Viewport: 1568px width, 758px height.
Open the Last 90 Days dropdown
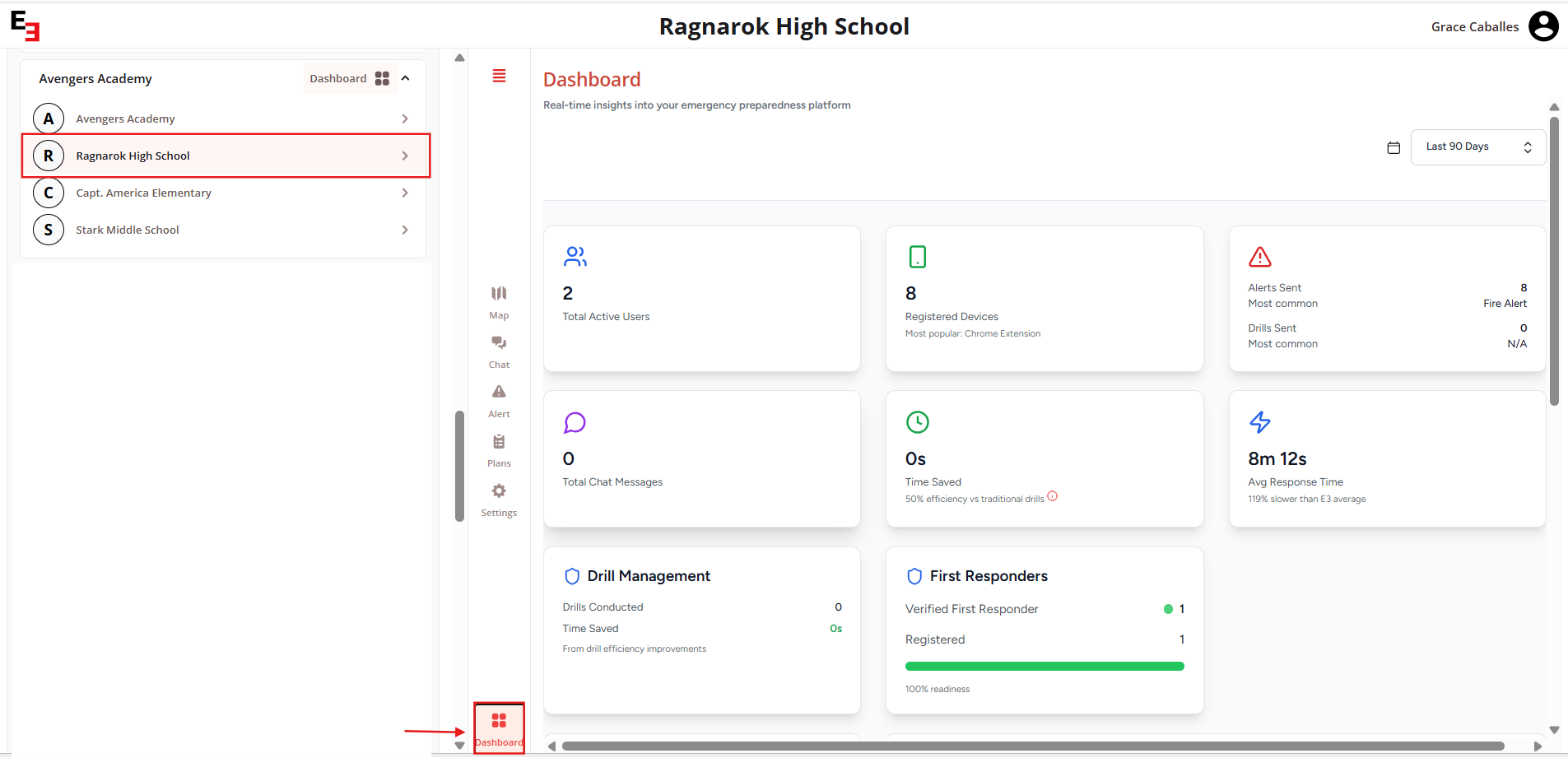[x=1478, y=147]
